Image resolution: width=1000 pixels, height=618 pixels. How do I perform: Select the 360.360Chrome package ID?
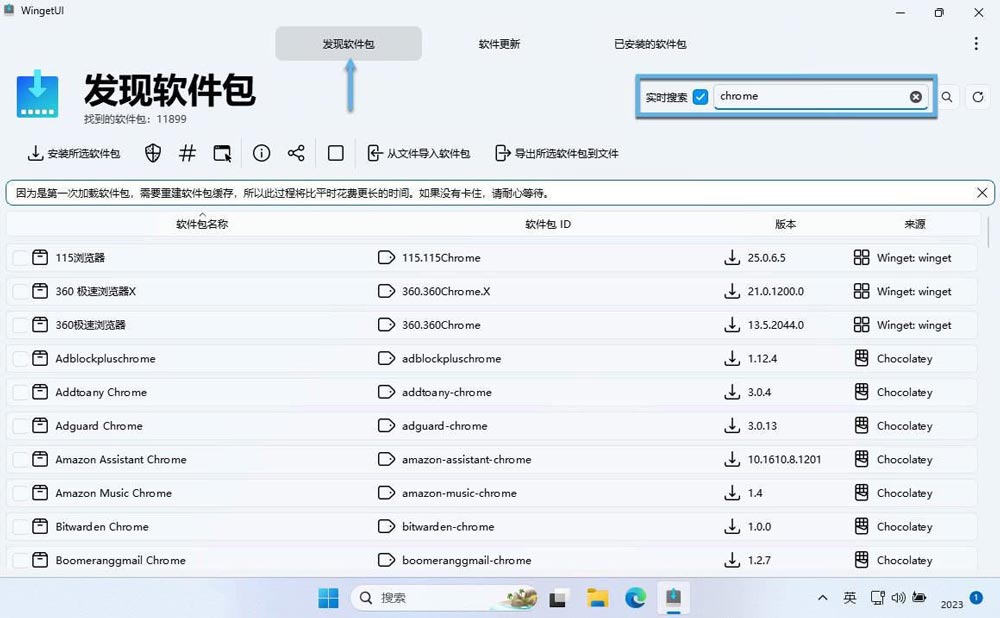(x=441, y=325)
